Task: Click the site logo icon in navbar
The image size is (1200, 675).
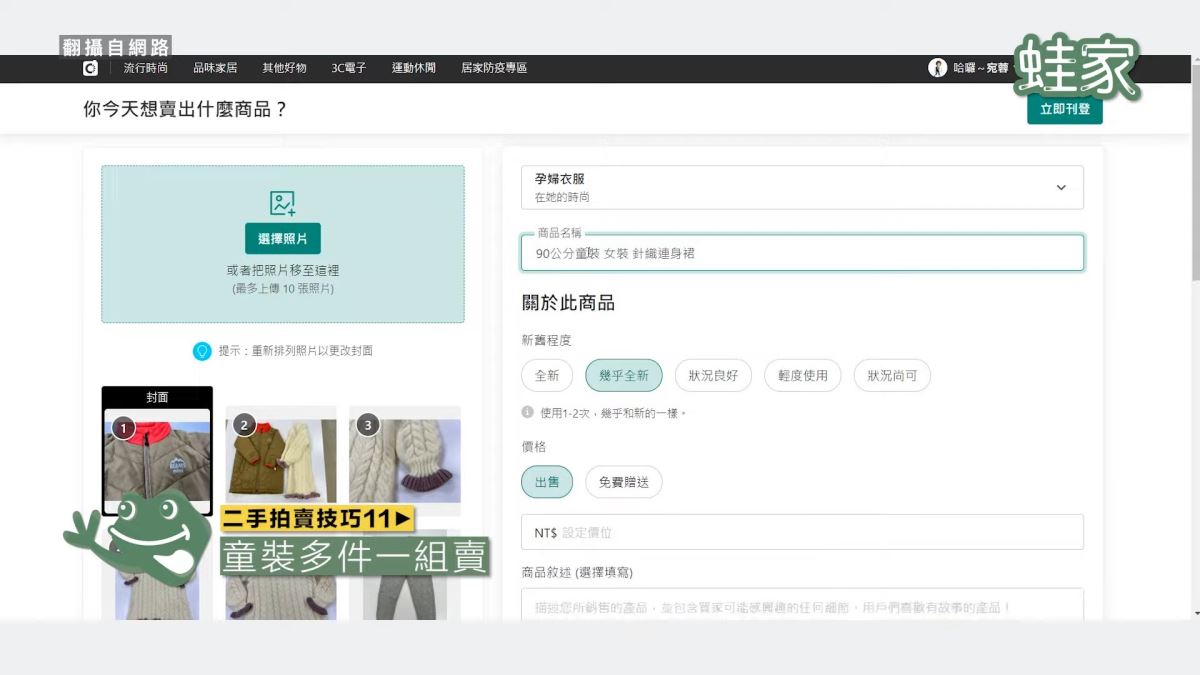Action: coord(90,68)
